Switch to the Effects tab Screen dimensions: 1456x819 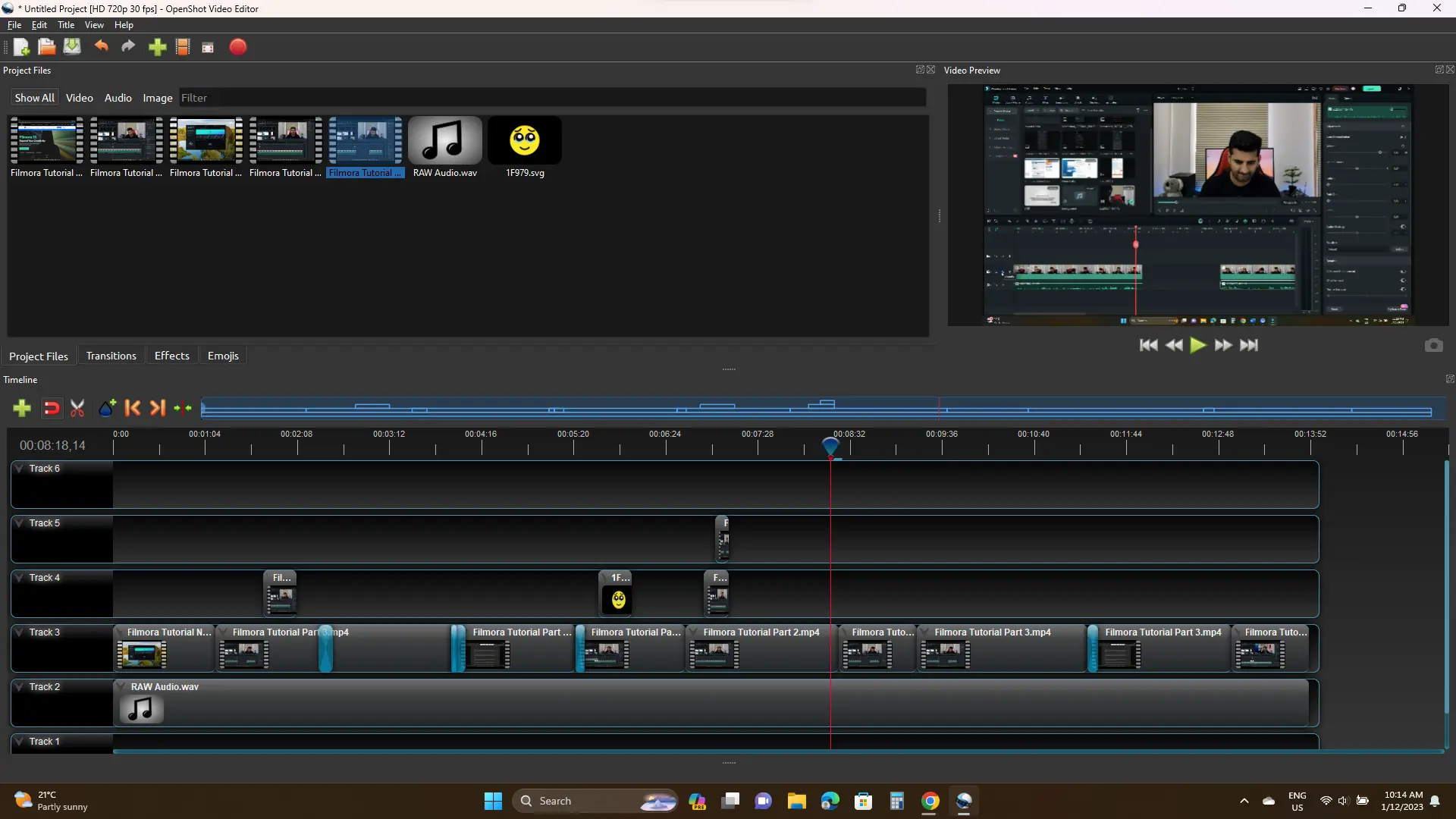pos(172,356)
